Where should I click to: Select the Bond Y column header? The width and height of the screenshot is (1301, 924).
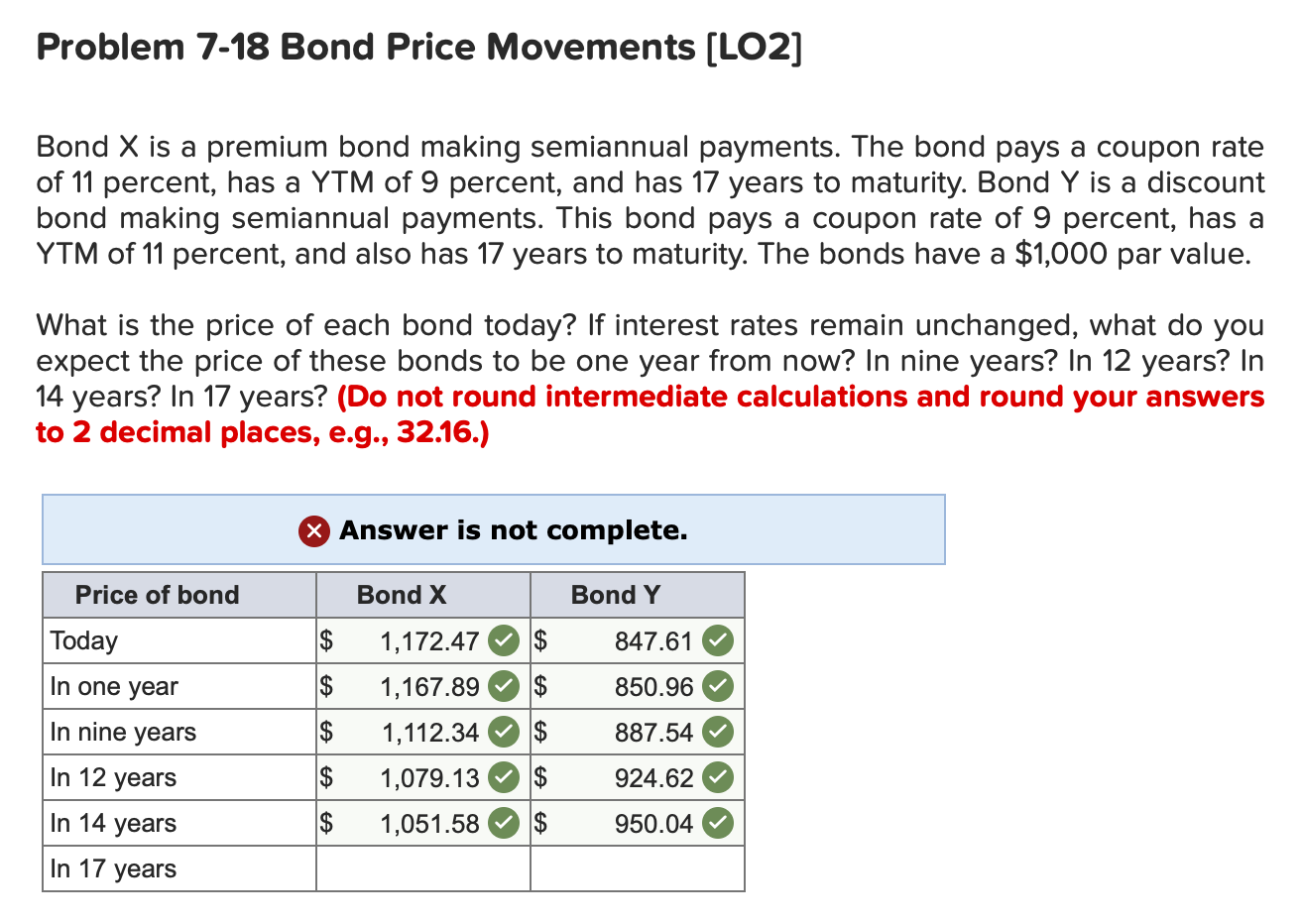tap(617, 595)
